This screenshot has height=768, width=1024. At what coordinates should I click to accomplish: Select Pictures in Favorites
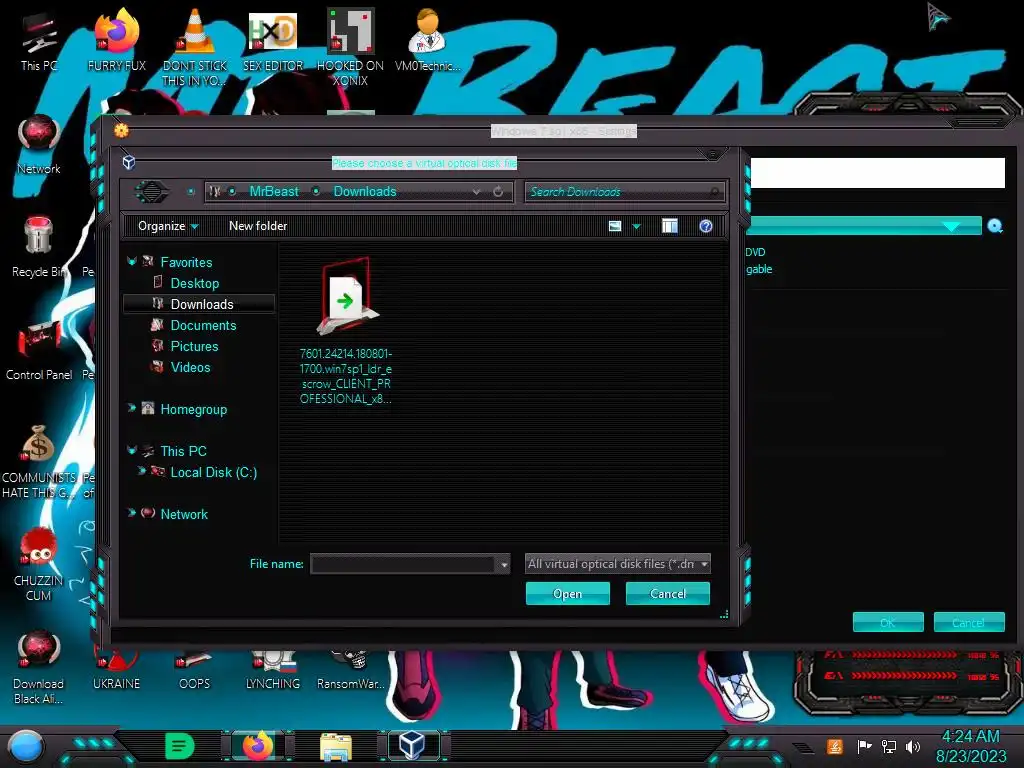[194, 346]
